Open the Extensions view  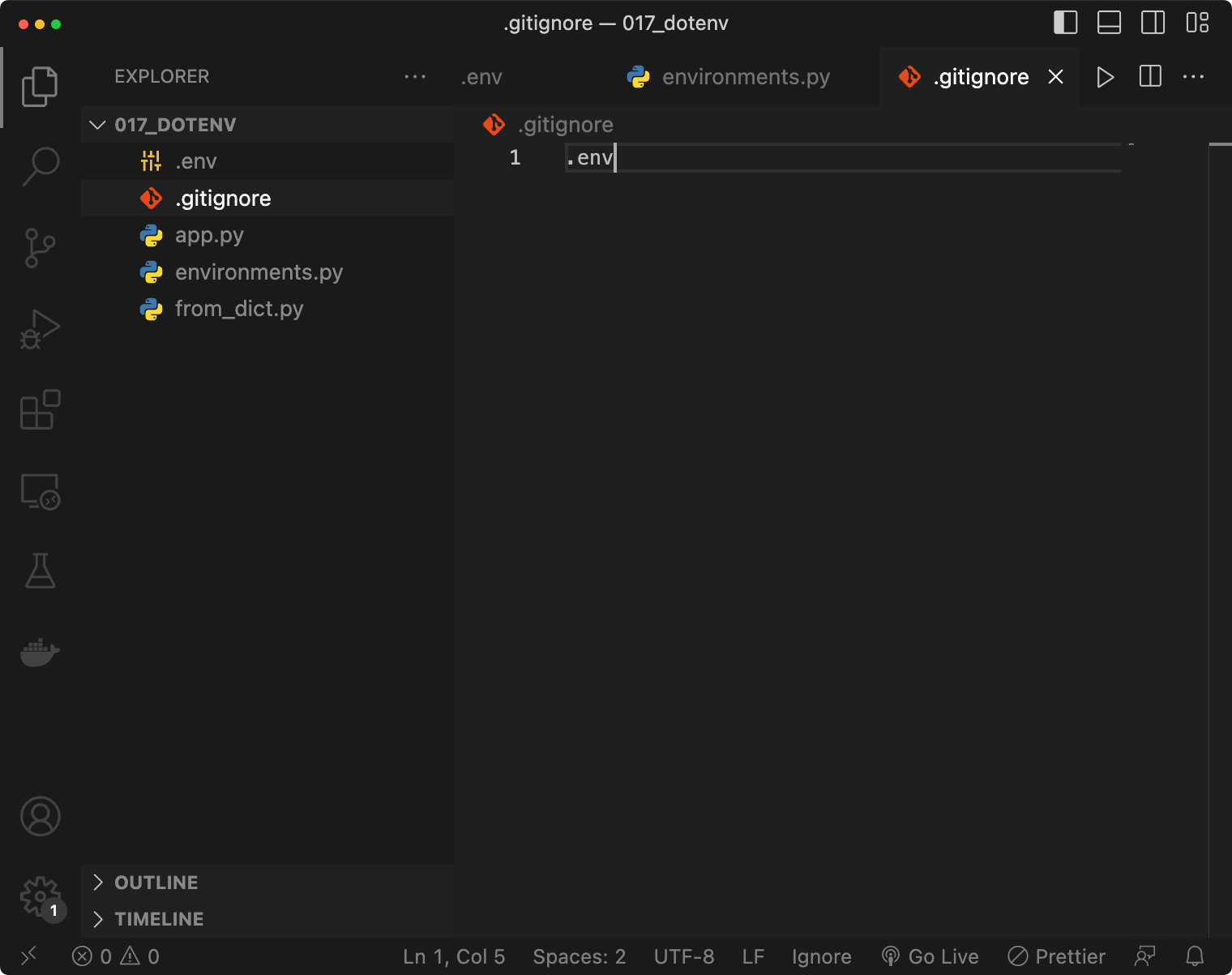40,410
